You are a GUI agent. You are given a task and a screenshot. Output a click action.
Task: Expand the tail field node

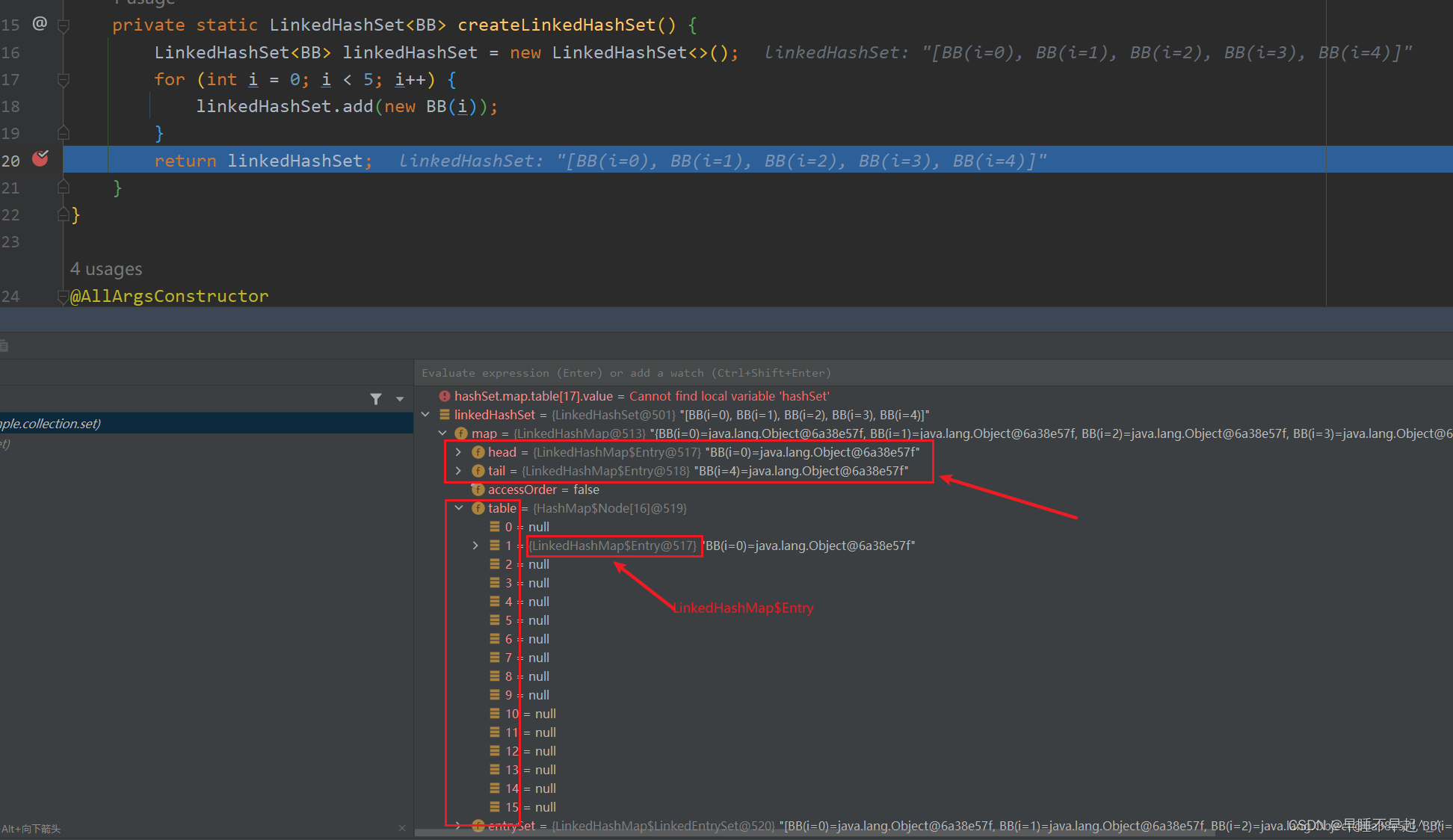point(458,471)
